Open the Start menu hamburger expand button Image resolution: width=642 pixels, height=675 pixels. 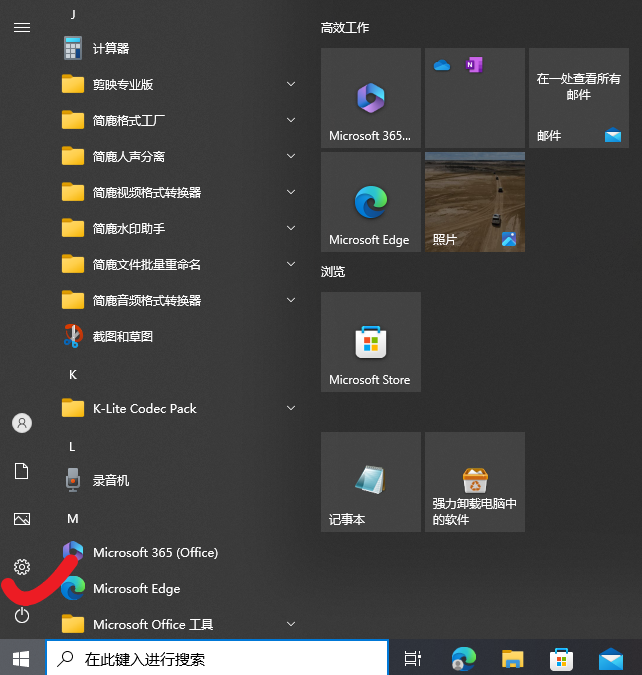22,28
